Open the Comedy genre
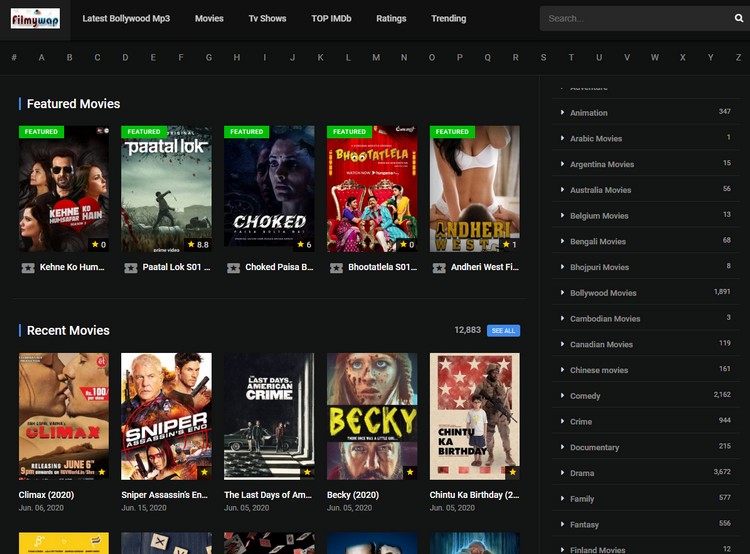750x554 pixels. pyautogui.click(x=585, y=396)
